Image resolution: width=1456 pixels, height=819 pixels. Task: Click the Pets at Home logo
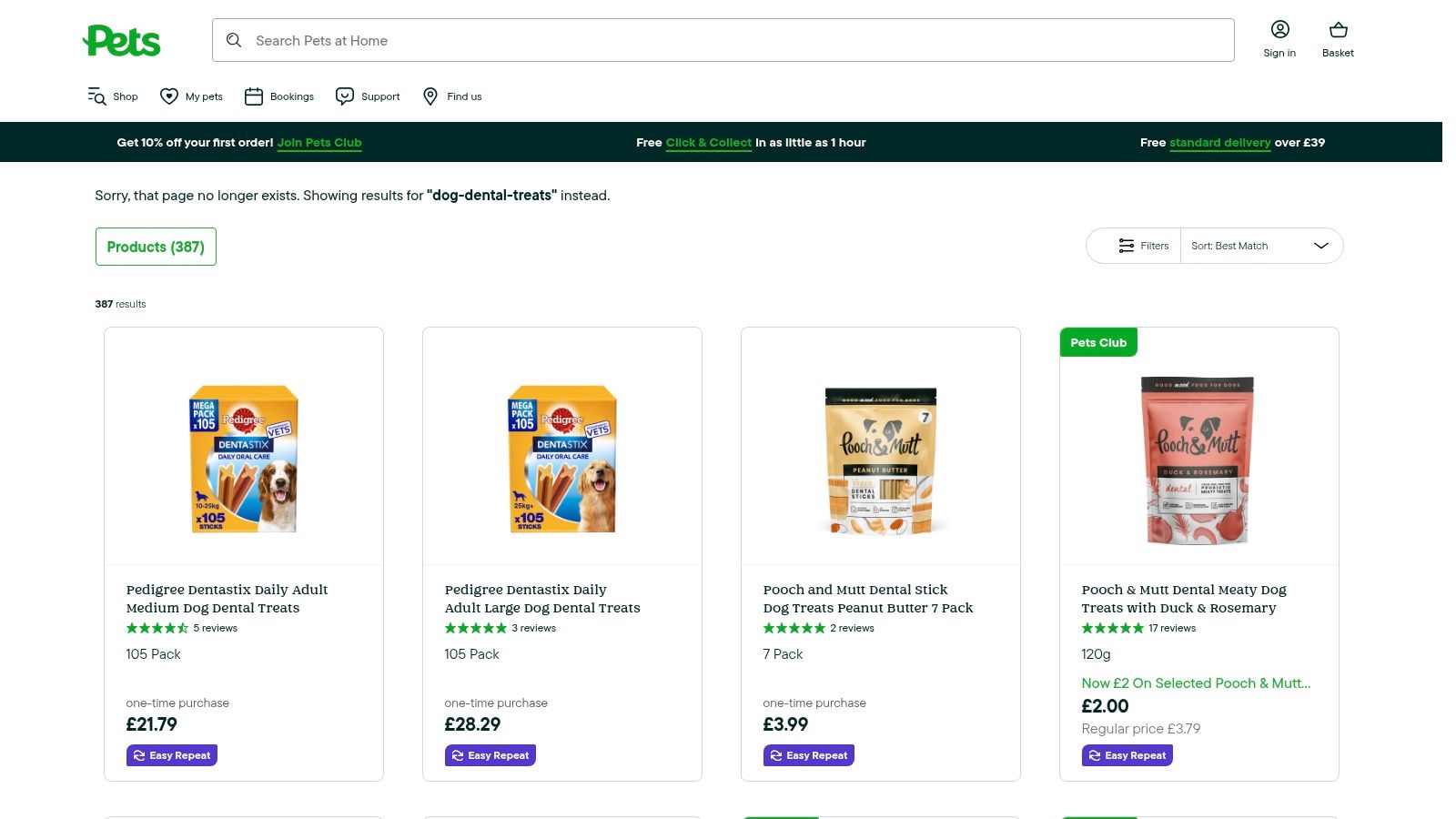(x=121, y=41)
